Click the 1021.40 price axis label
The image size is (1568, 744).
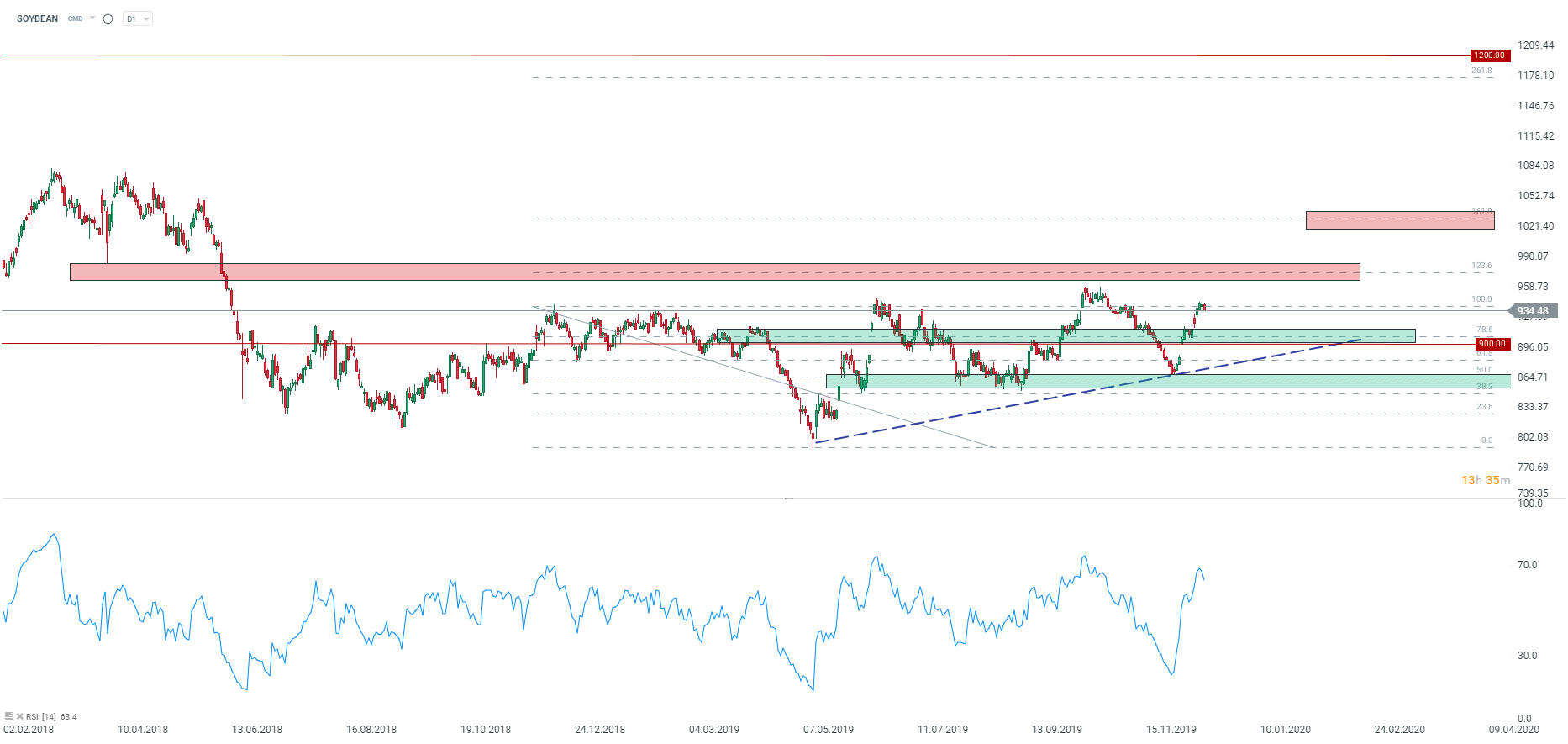1536,226
